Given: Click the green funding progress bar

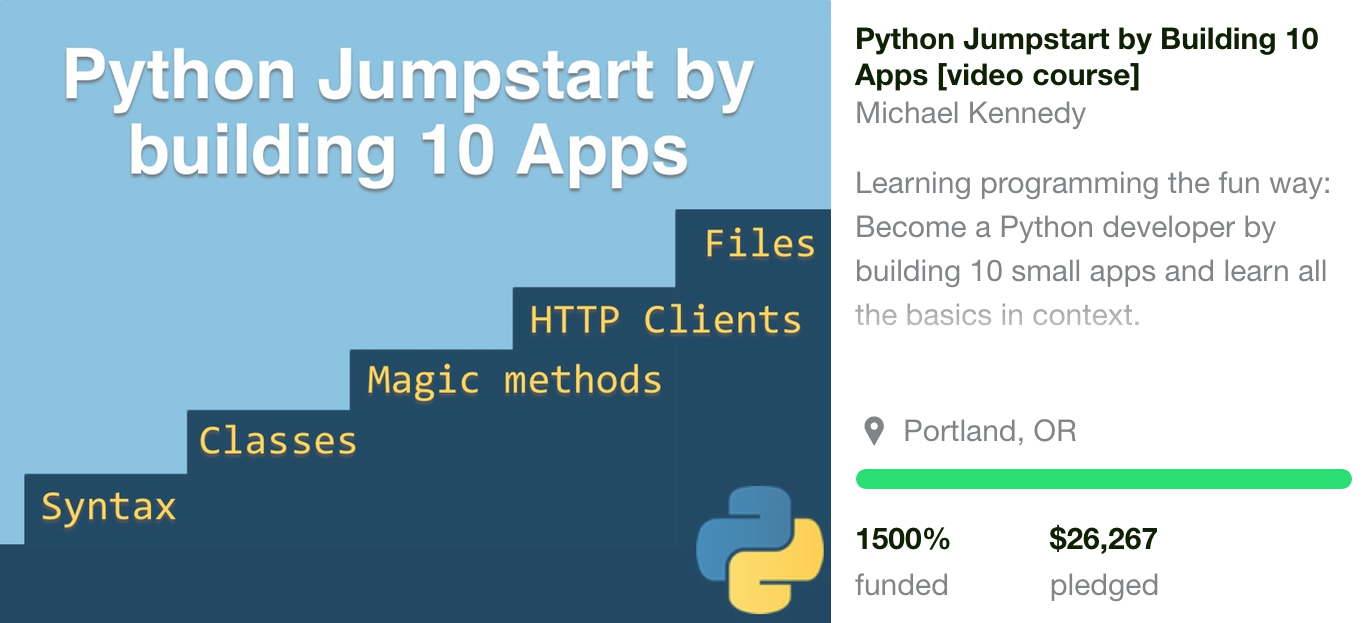Looking at the screenshot, I should pos(1103,480).
